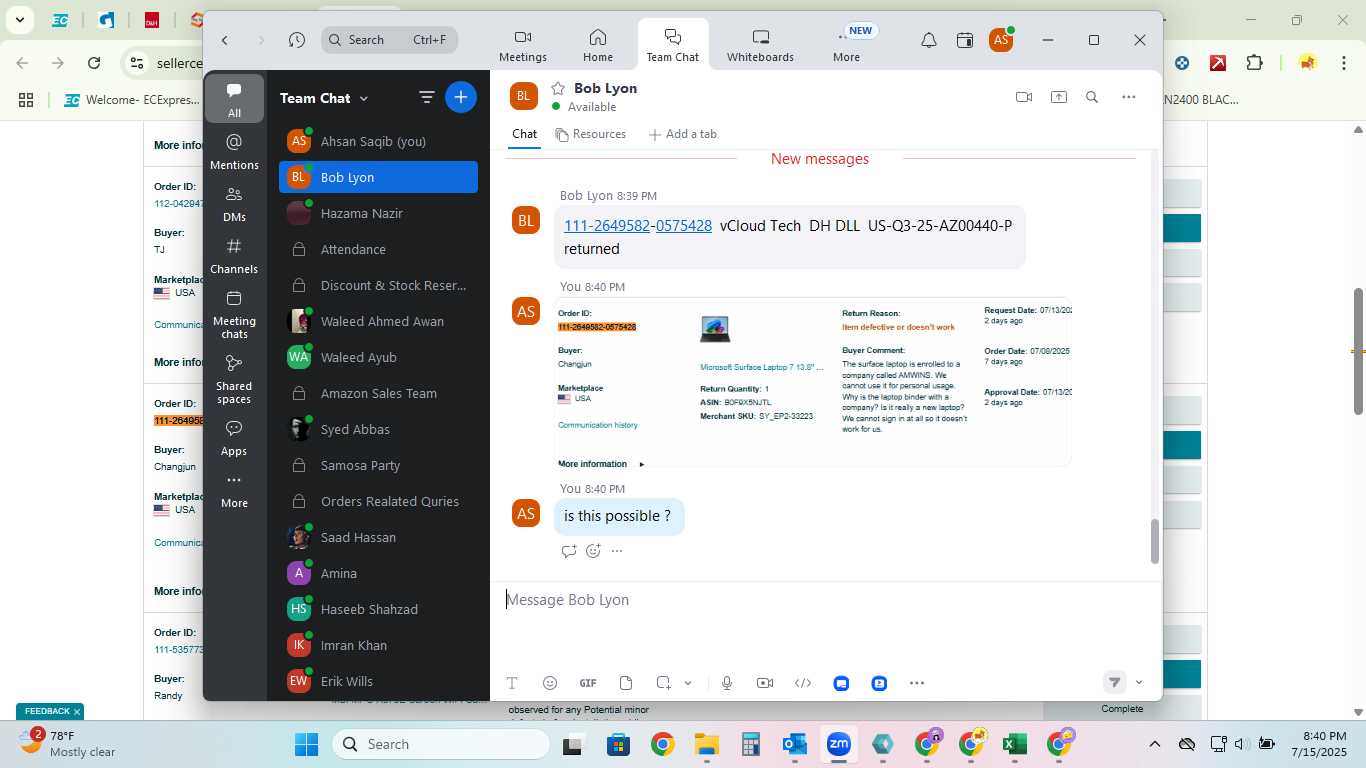Click the send message button
This screenshot has height=768, width=1366.
coord(1114,682)
